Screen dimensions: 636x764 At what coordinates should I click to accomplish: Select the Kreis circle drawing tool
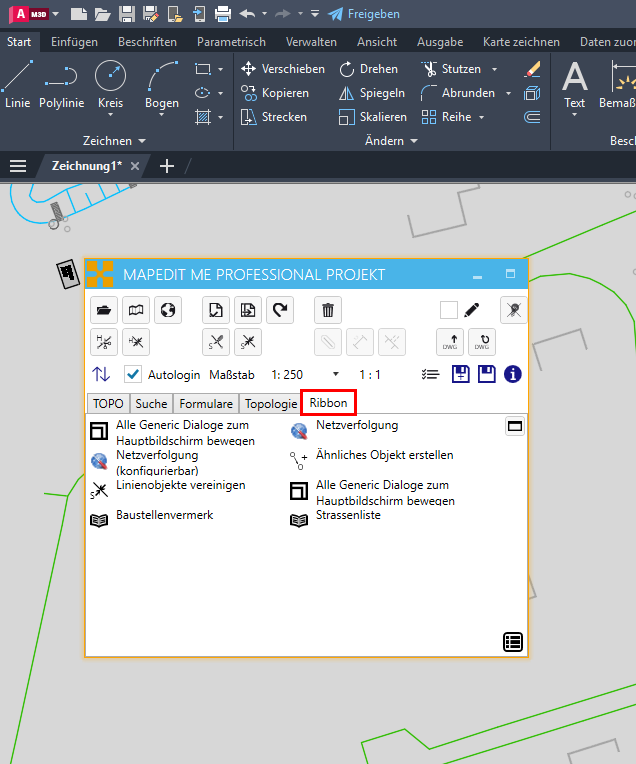[110, 85]
